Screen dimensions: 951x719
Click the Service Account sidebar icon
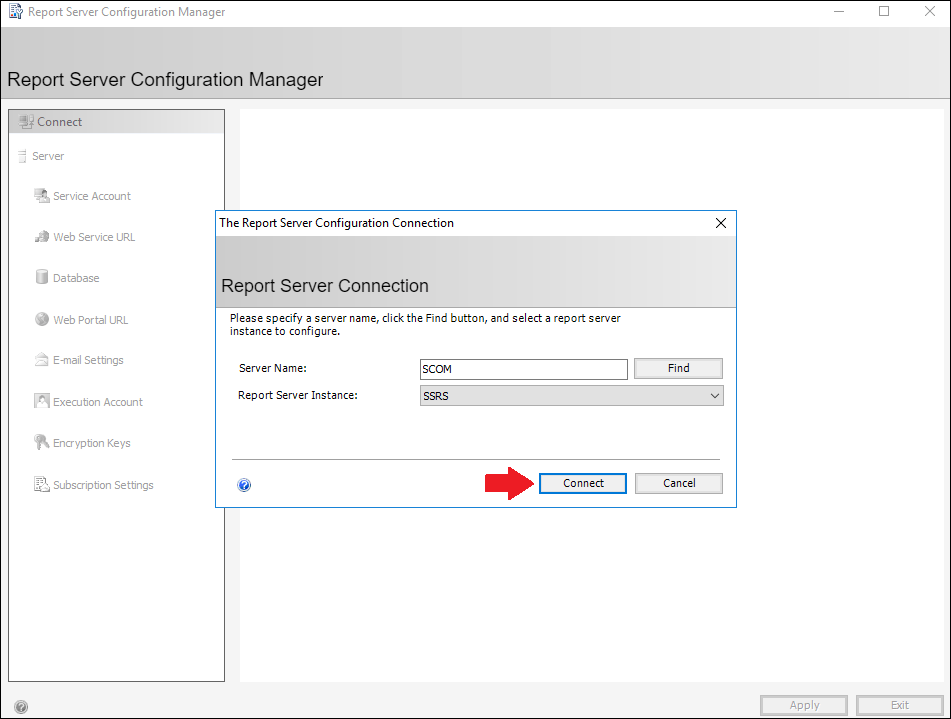(42, 195)
